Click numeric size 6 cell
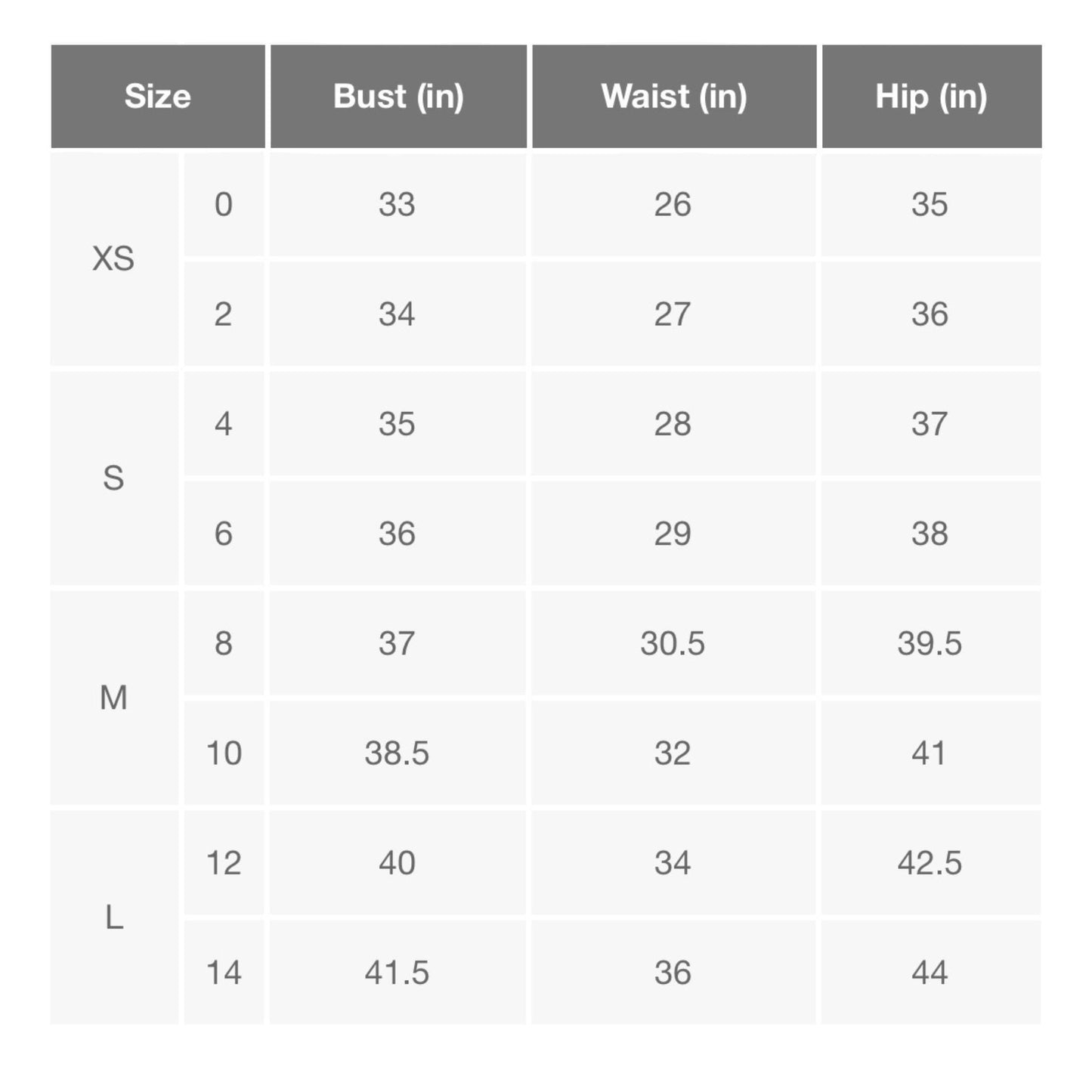This screenshot has width=1092, height=1092. tap(224, 534)
